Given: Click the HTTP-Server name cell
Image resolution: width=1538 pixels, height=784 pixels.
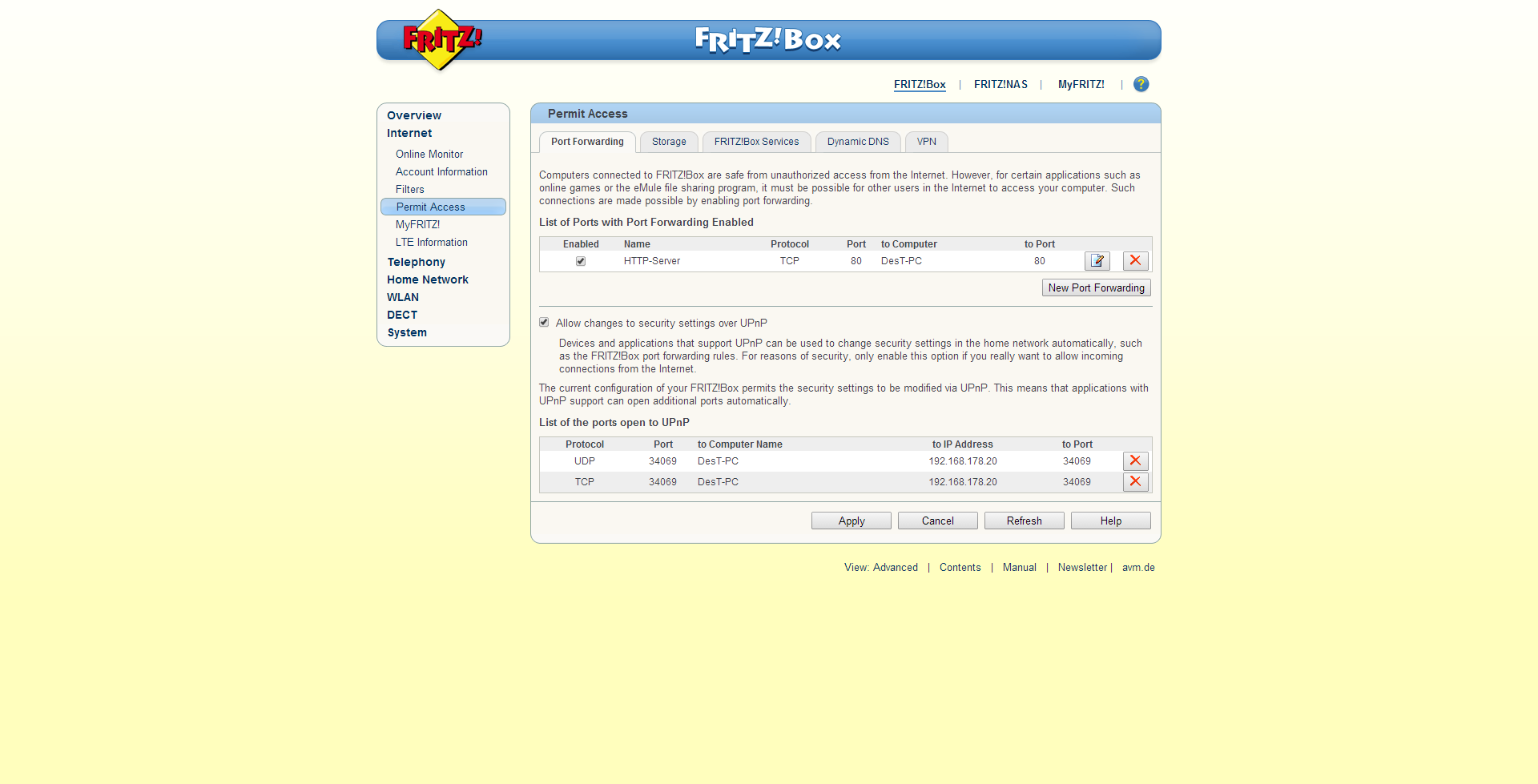Looking at the screenshot, I should coord(652,261).
